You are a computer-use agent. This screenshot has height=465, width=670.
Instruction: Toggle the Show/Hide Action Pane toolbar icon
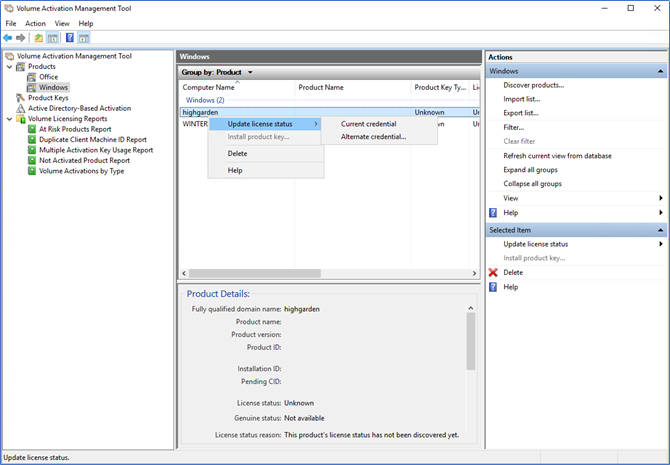[x=84, y=38]
